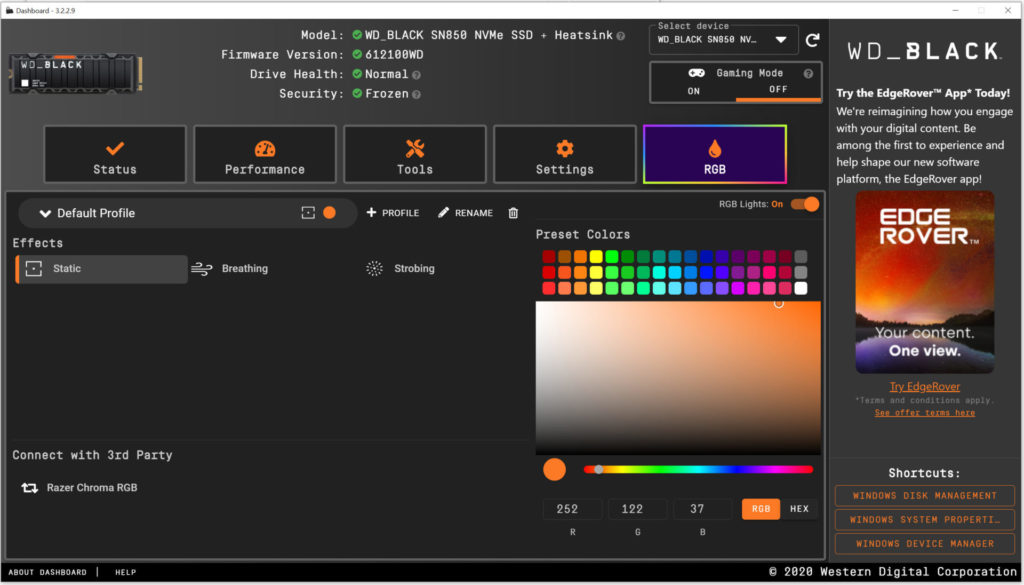Click About Dashboard in the footer
Viewport: 1024px width, 585px height.
(x=48, y=573)
